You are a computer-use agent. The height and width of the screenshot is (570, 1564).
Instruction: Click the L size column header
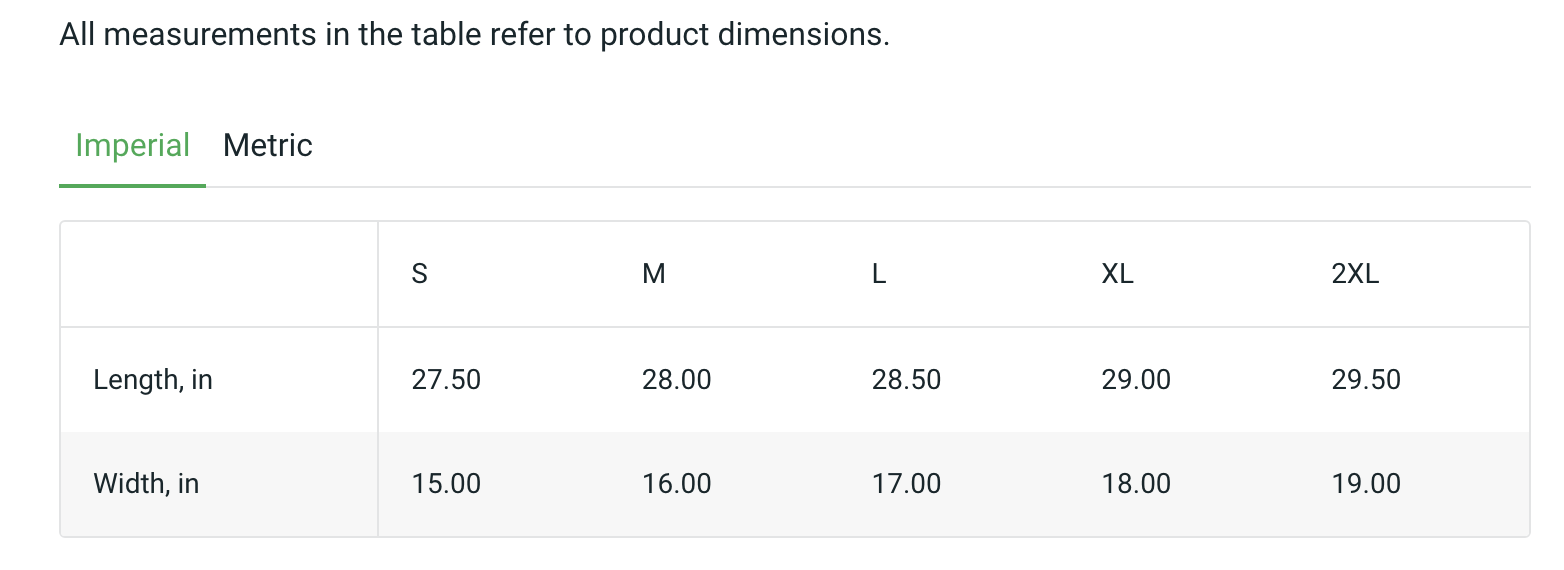879,274
